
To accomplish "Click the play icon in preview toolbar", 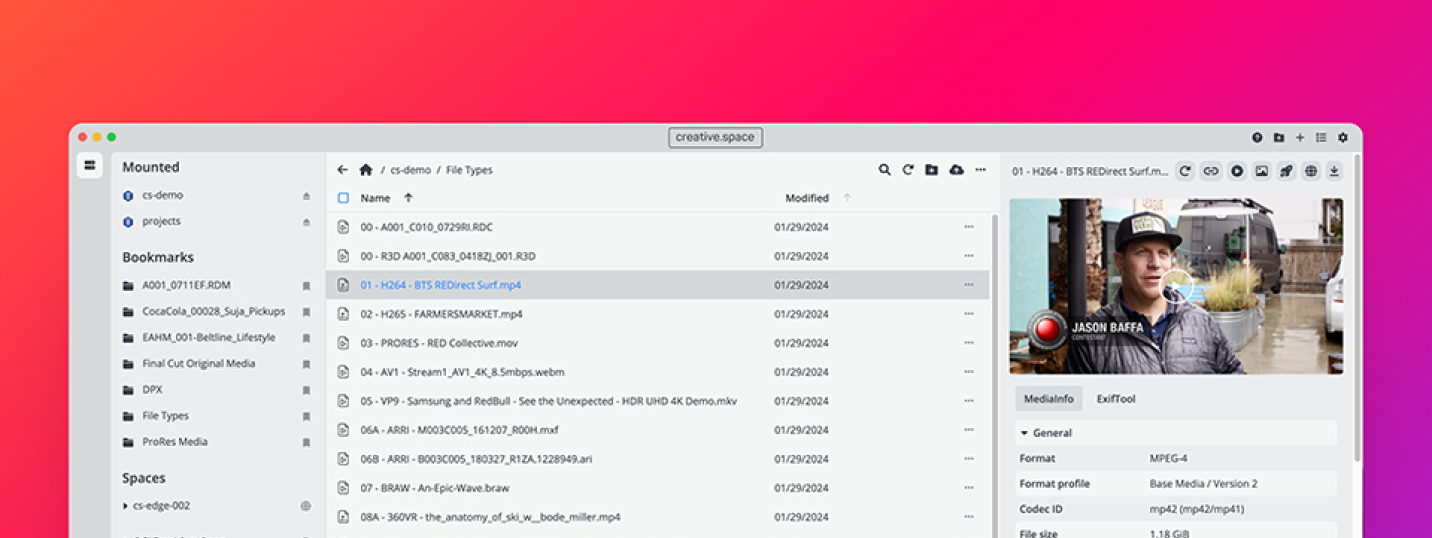I will [x=1237, y=171].
